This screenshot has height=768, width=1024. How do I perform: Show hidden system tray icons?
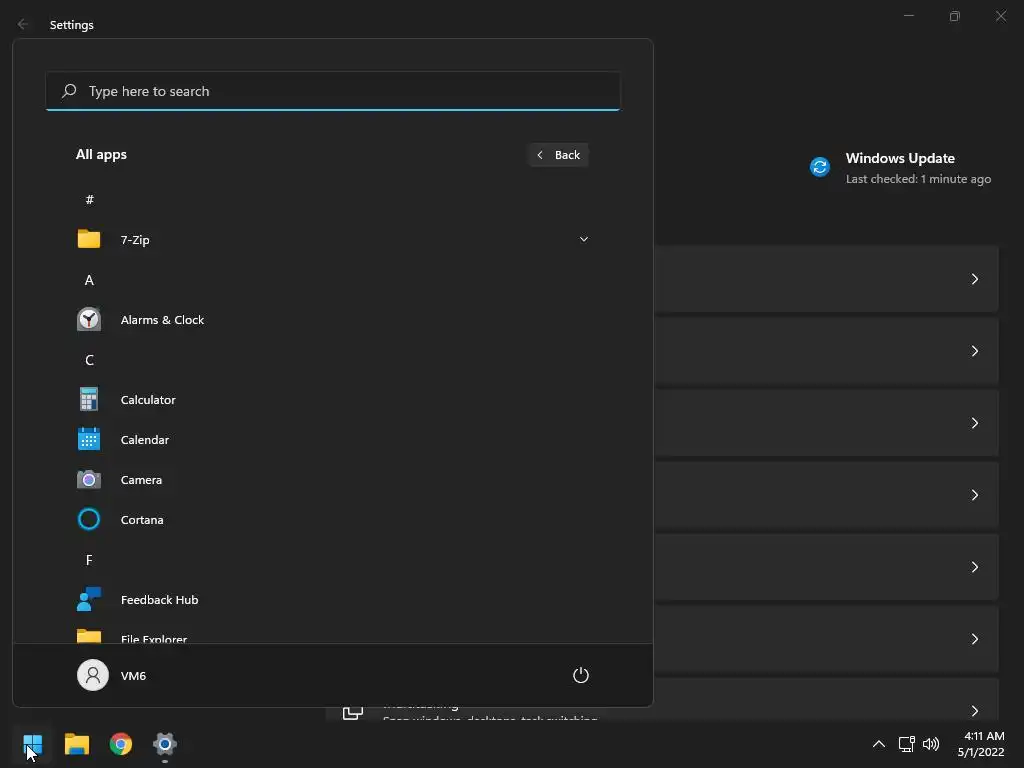tap(879, 744)
